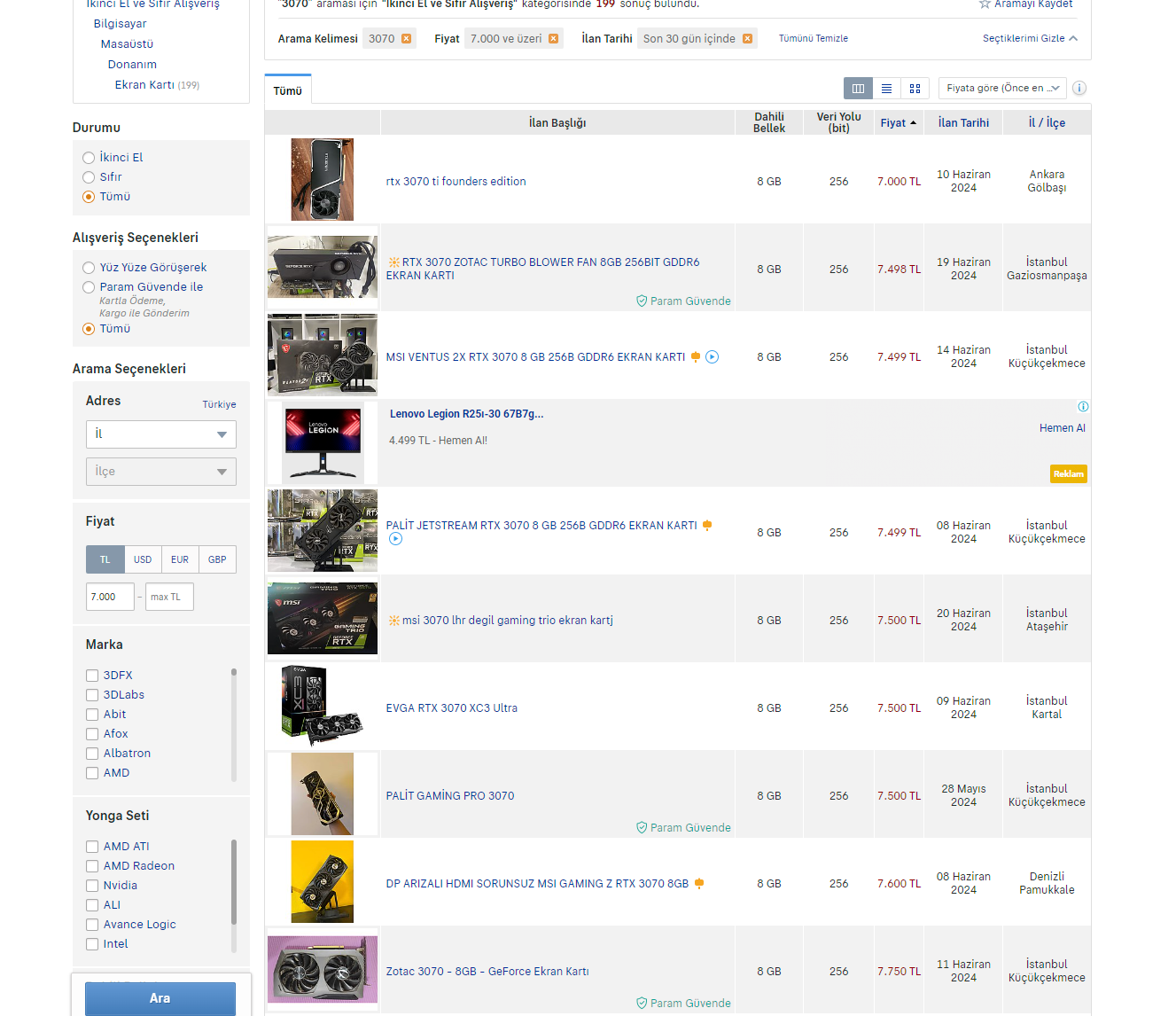
Task: Select TL currency tab
Action: click(x=105, y=559)
